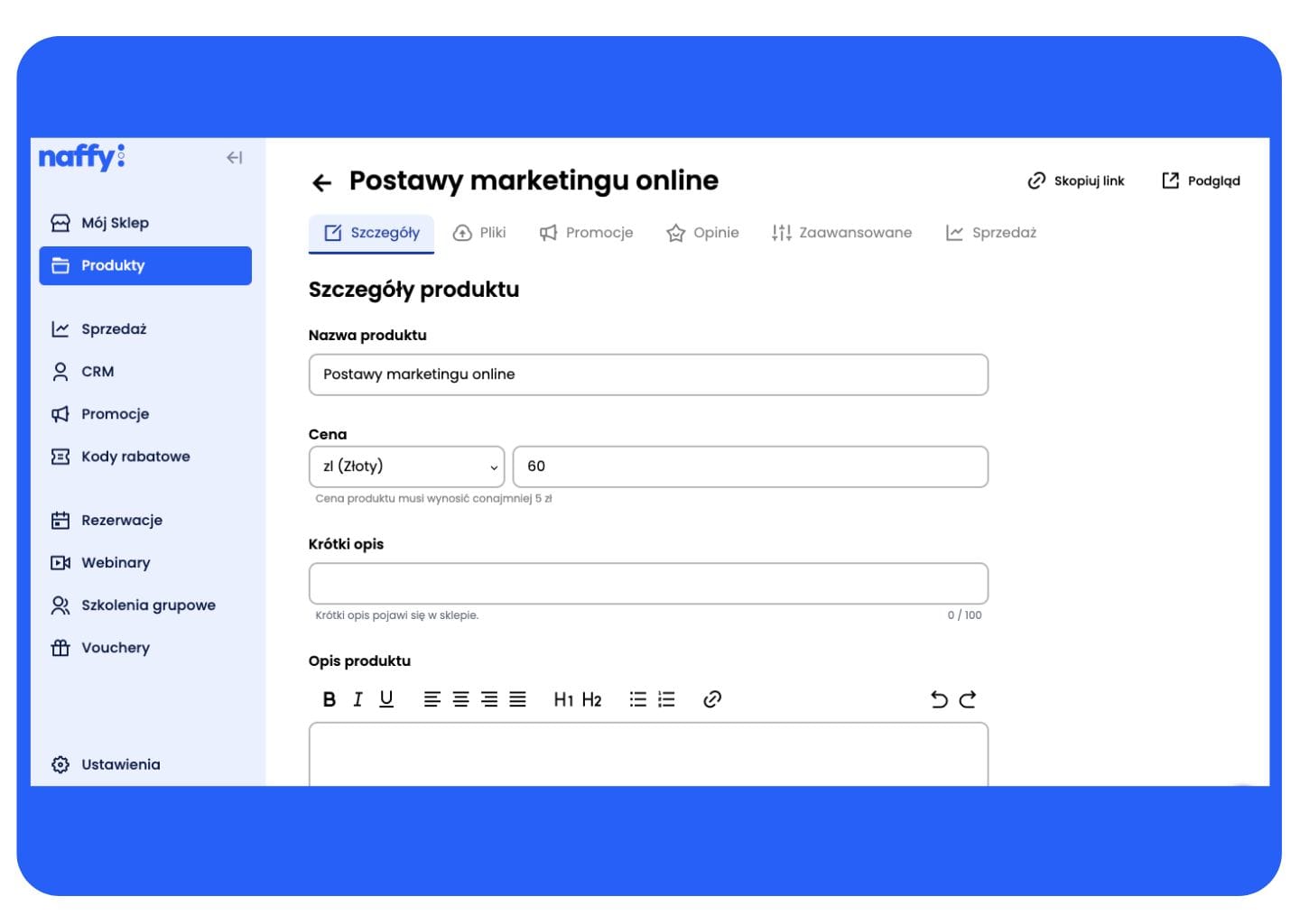Click the 0 / 100 character counter
Image resolution: width=1300 pixels, height=924 pixels.
964,615
